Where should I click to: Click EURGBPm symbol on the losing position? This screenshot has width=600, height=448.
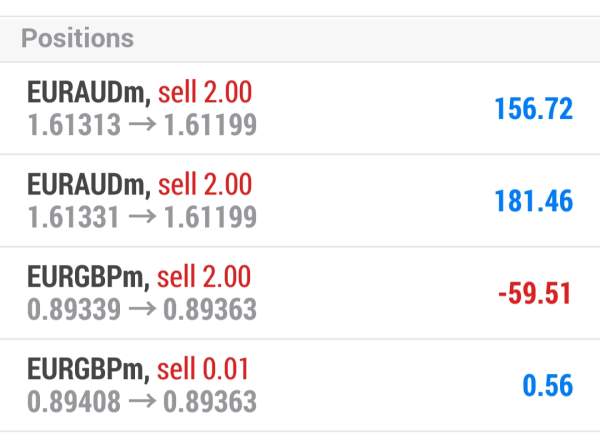88,277
